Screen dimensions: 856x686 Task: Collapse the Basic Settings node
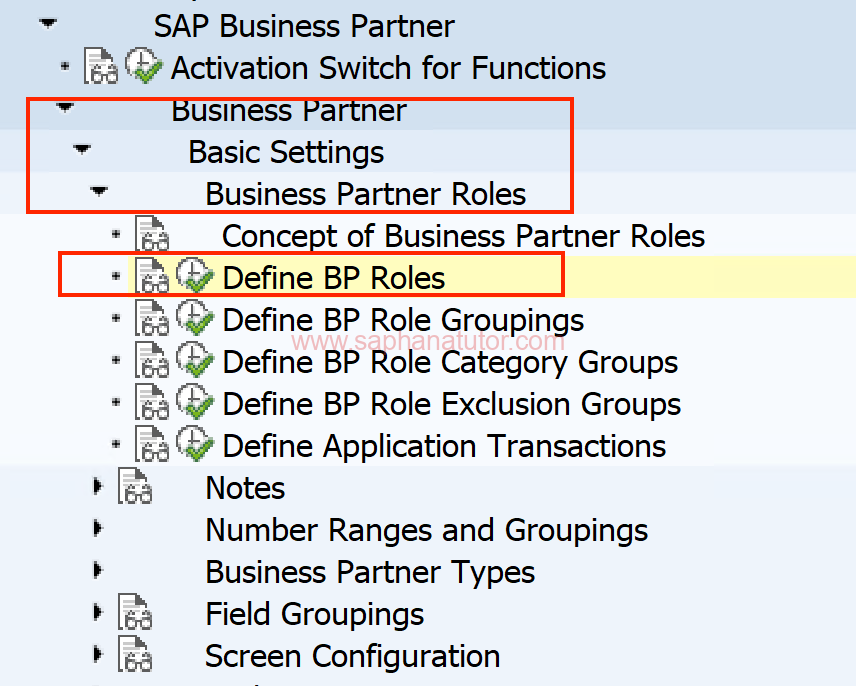point(82,149)
